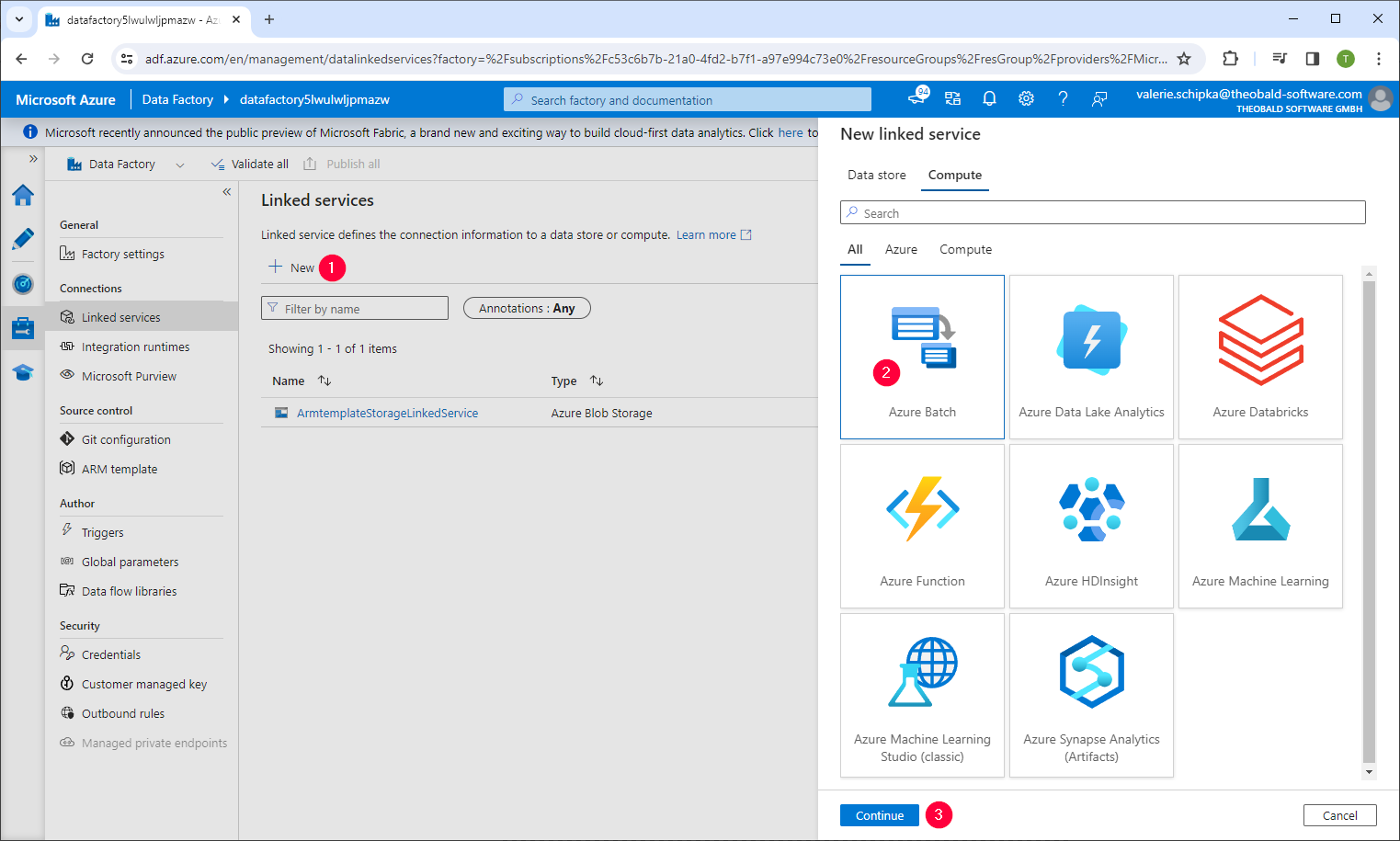The height and width of the screenshot is (841, 1400).
Task: Reload the browser page
Action: click(x=87, y=59)
